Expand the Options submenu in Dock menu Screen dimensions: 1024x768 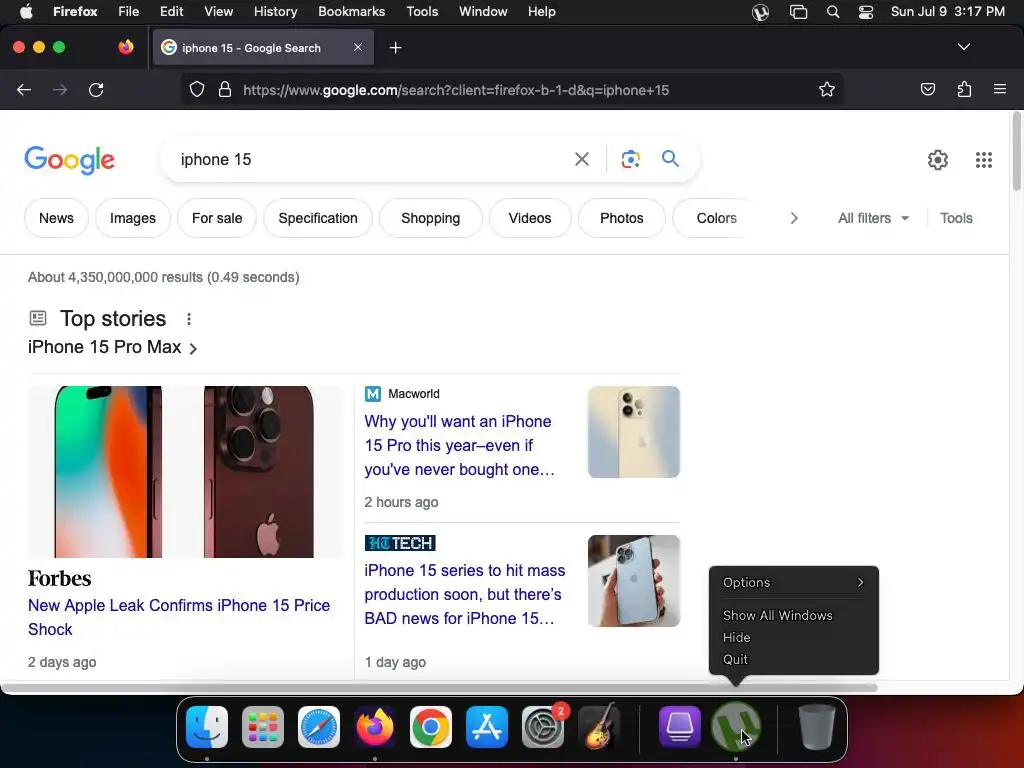click(794, 583)
